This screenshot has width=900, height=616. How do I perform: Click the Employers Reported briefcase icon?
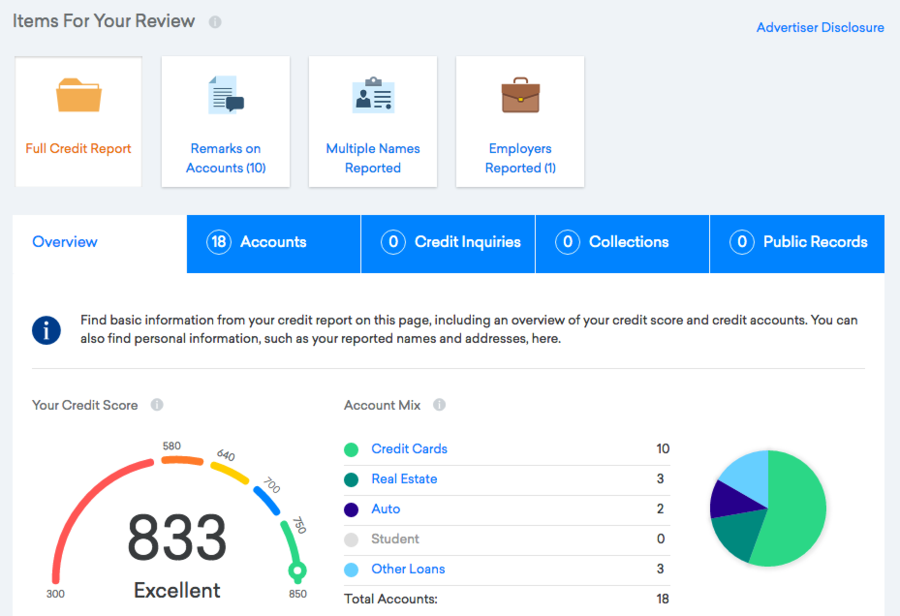click(x=520, y=96)
